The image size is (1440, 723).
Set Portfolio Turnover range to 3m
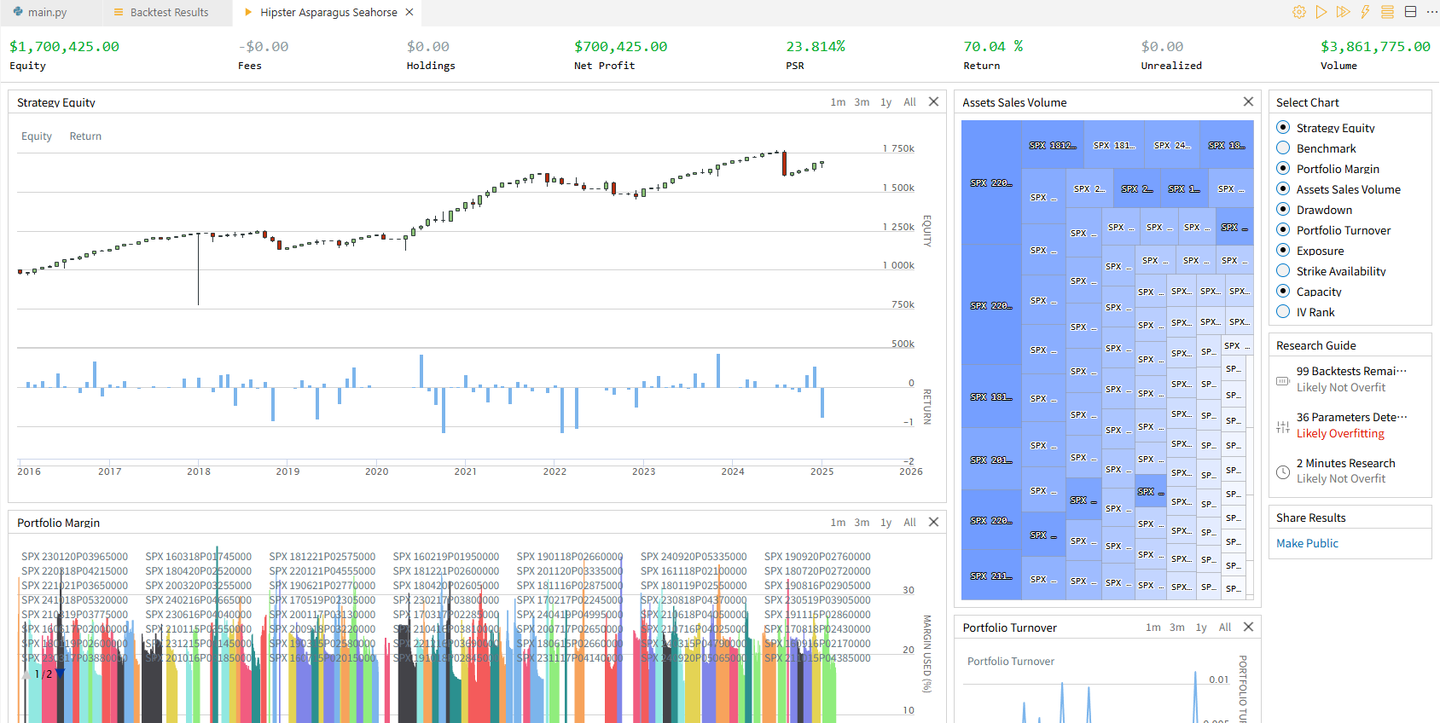1177,627
